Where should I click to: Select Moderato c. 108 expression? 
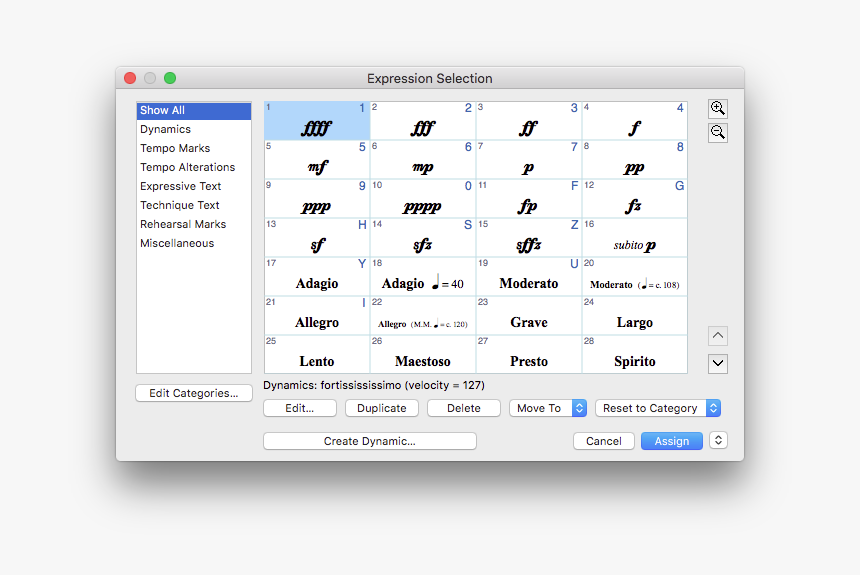pos(635,277)
